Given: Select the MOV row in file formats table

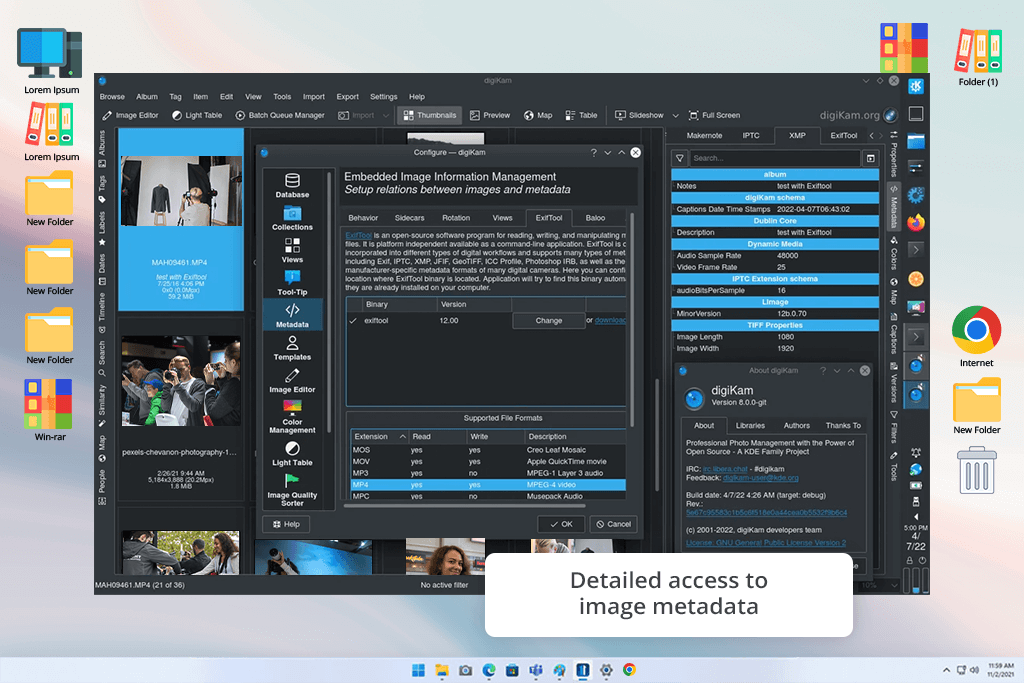Looking at the screenshot, I should coord(488,462).
